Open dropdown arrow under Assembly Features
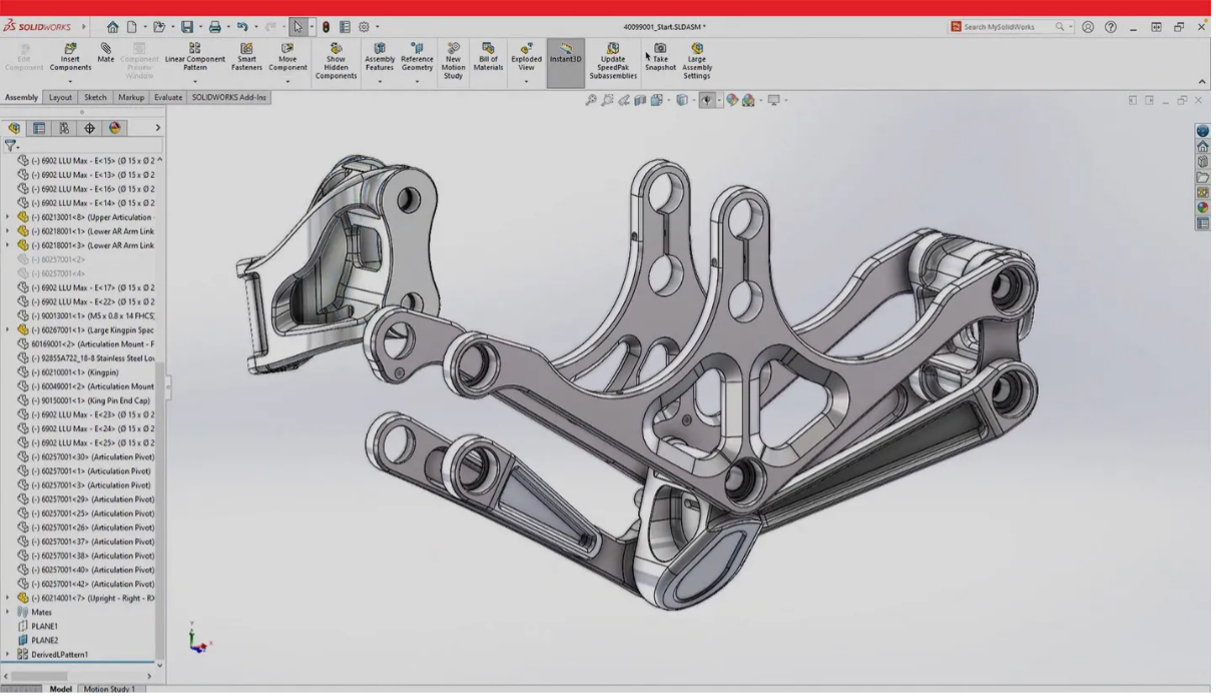 click(380, 81)
